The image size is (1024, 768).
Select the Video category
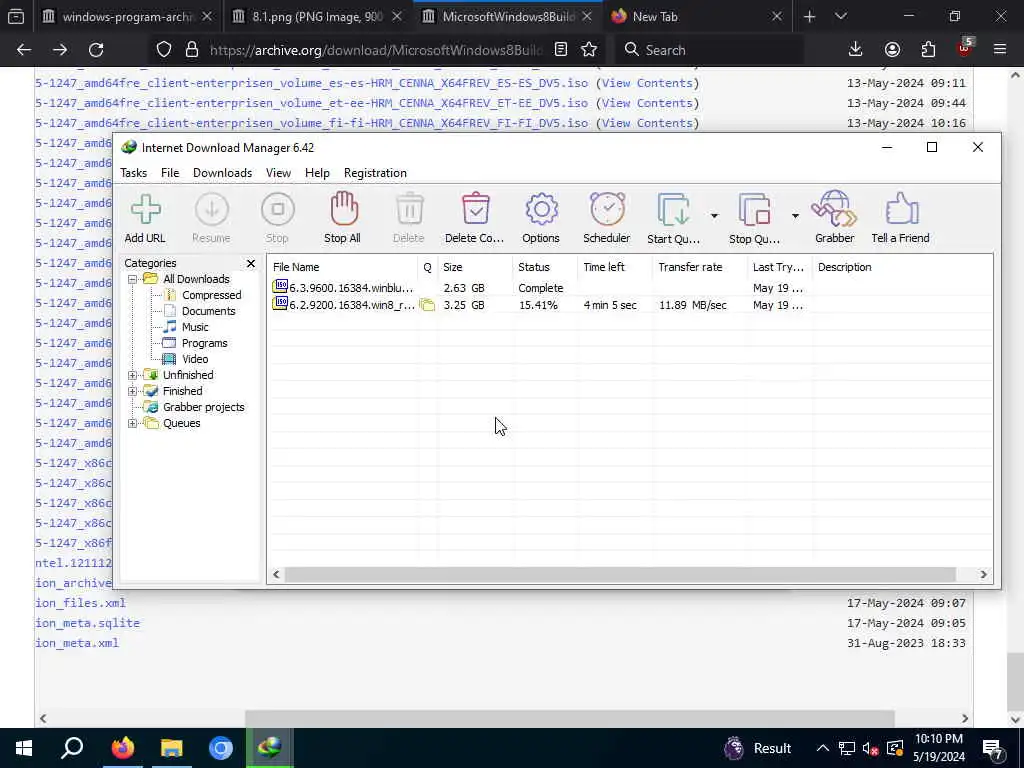(195, 359)
